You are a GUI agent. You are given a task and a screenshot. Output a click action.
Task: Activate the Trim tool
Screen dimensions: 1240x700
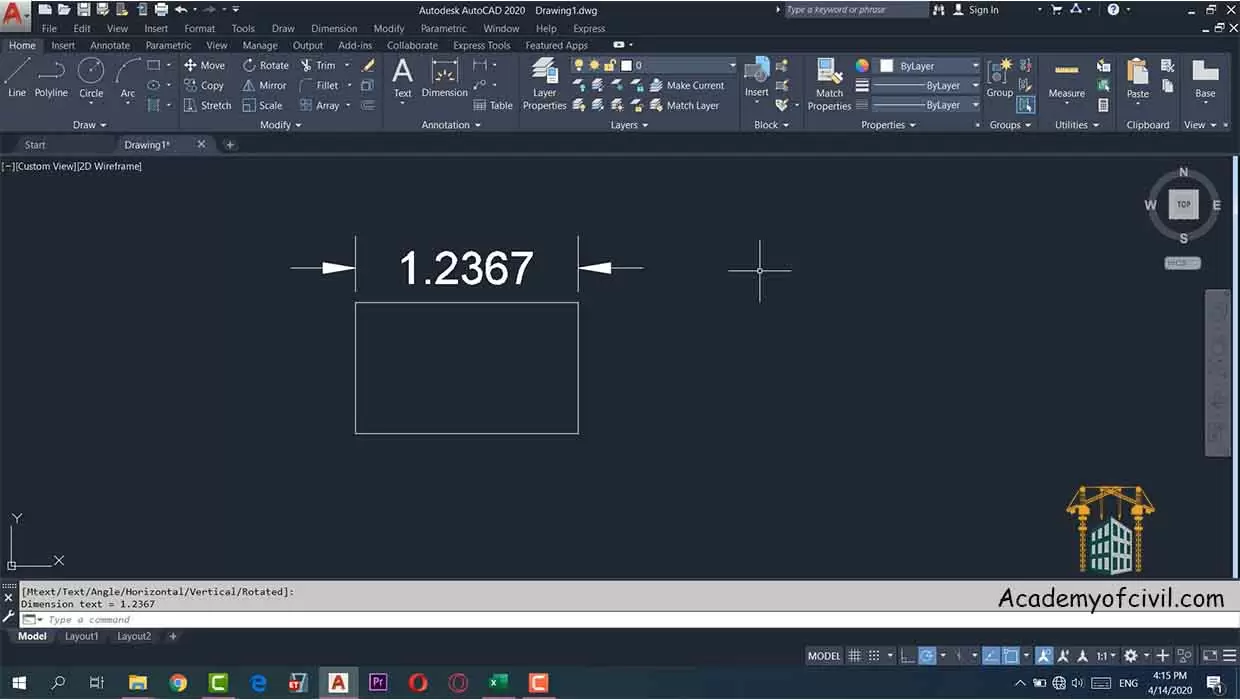tap(318, 65)
